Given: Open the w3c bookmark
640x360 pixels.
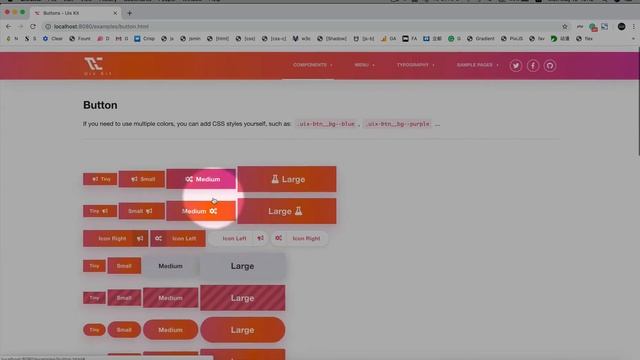Looking at the screenshot, I should point(302,39).
